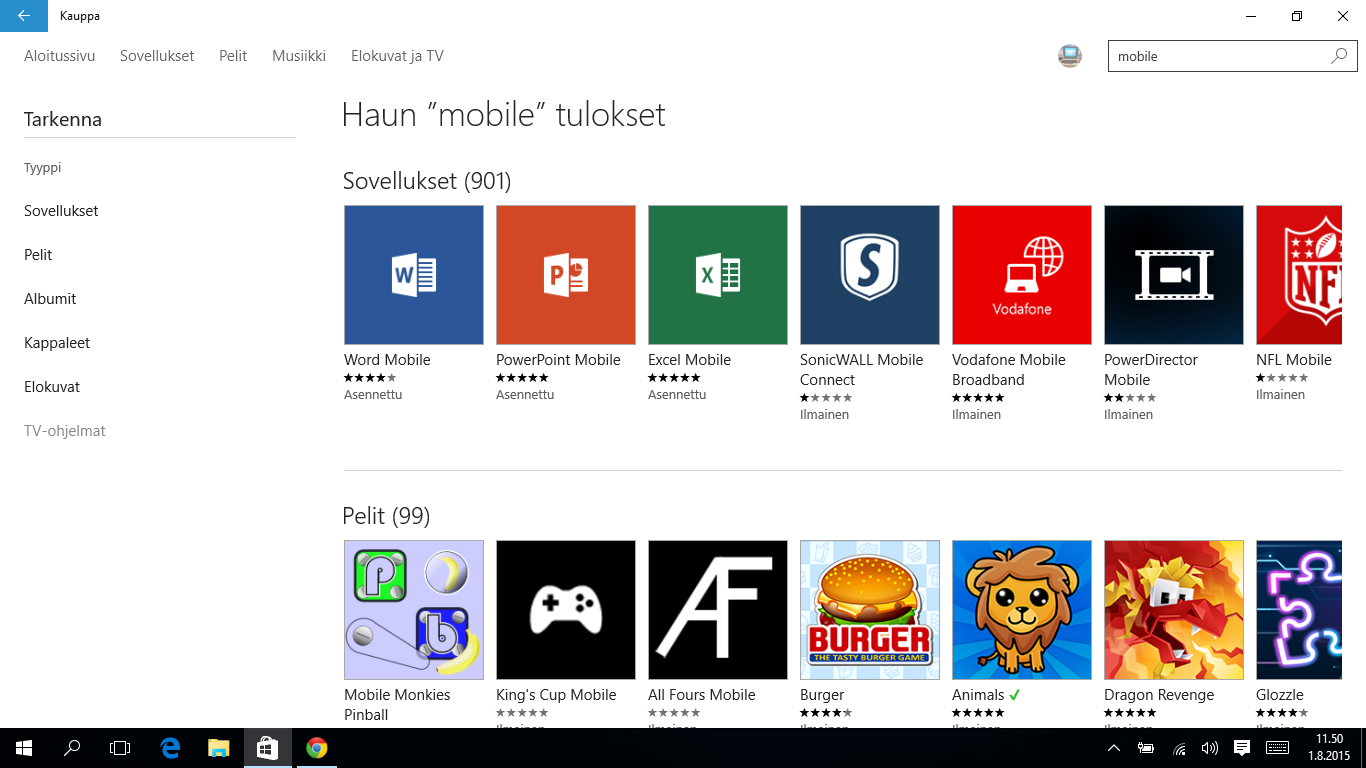Filter results by Pelit in sidebar
Viewport: 1366px width, 768px height.
tap(38, 255)
